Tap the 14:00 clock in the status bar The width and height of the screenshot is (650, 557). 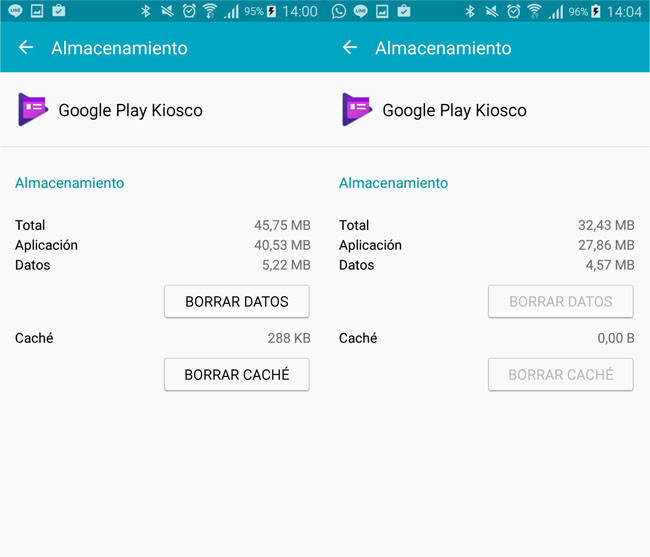[x=300, y=12]
